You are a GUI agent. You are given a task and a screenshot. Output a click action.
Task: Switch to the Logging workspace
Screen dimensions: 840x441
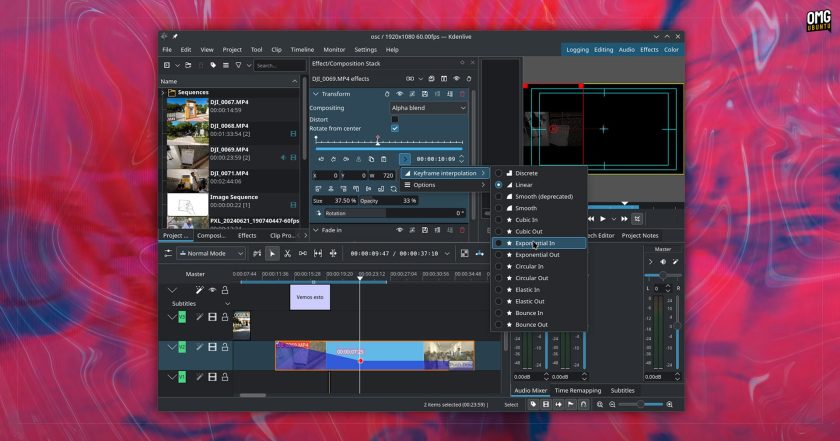(x=578, y=49)
